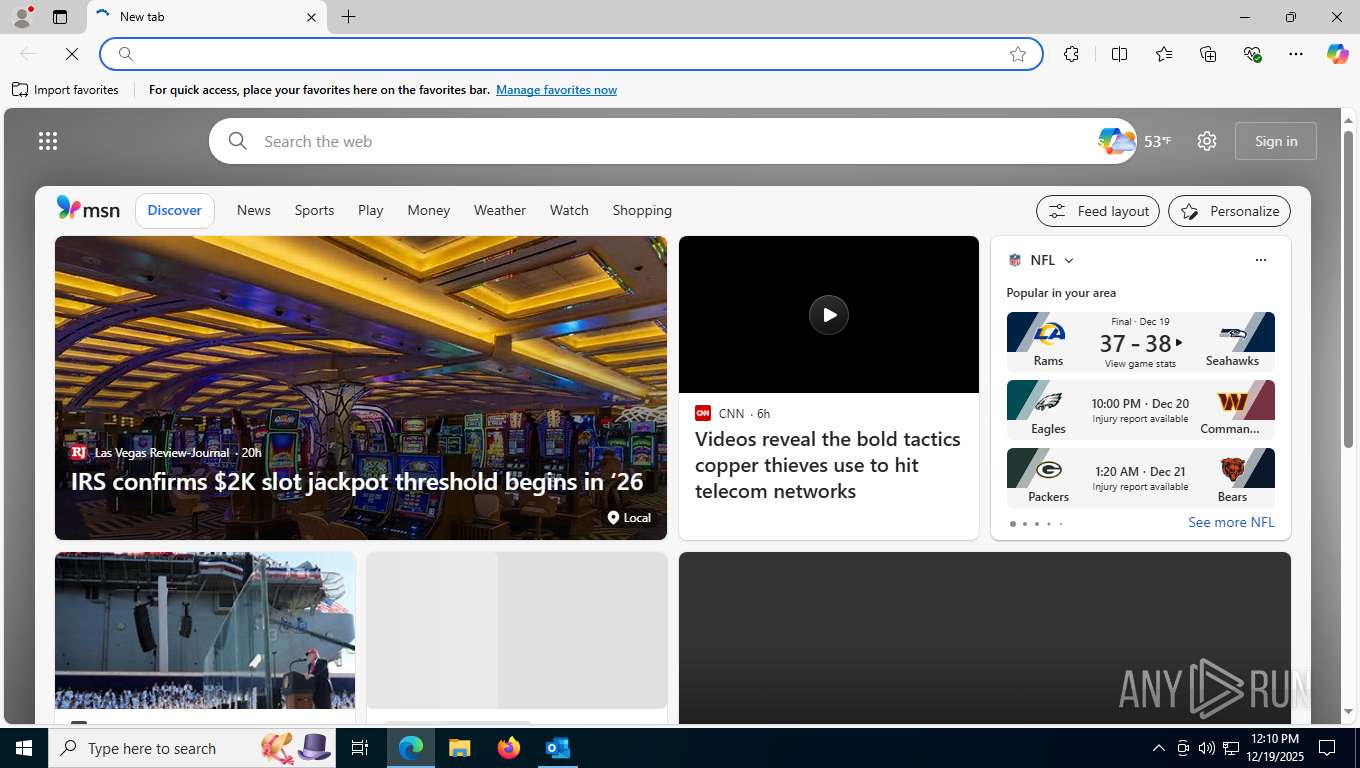Open the Extensions icon
1360x768 pixels.
(1071, 54)
